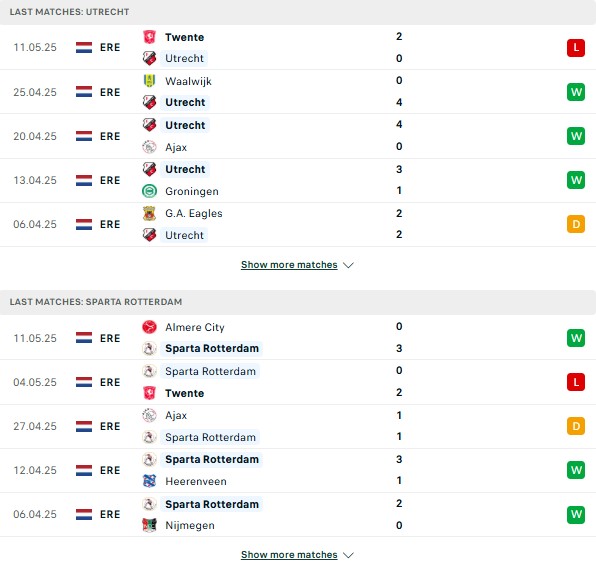Click the Twente club crest in Utrecht's 11.05.25 match
596x571 pixels.
coord(149,37)
